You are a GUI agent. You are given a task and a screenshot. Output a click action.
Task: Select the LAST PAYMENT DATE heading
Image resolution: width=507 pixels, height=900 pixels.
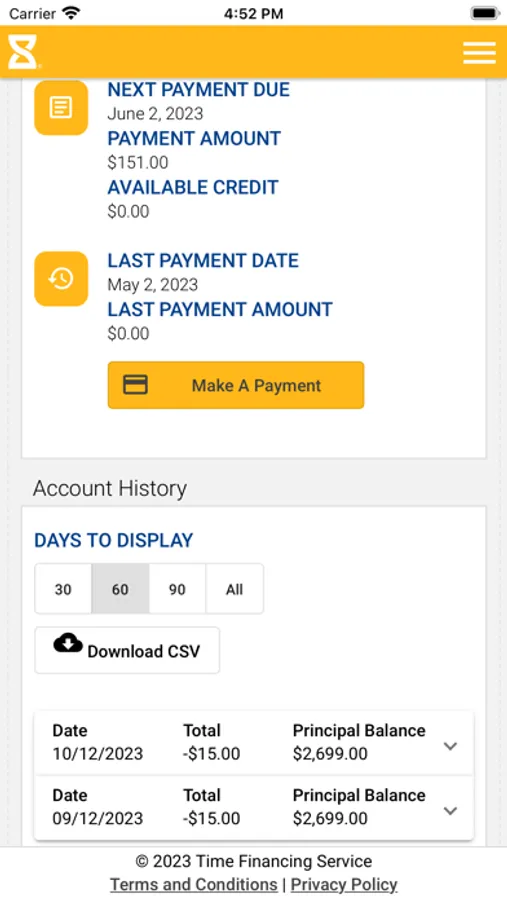[203, 261]
